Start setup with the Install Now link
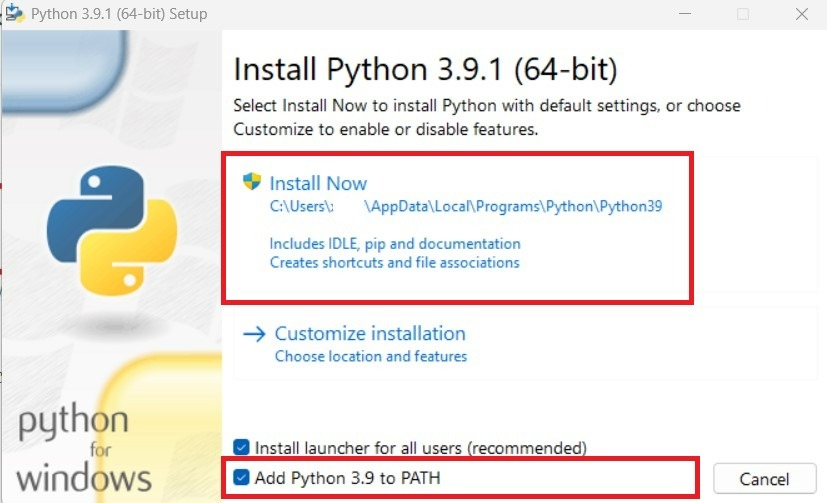This screenshot has width=827, height=503. click(x=318, y=183)
